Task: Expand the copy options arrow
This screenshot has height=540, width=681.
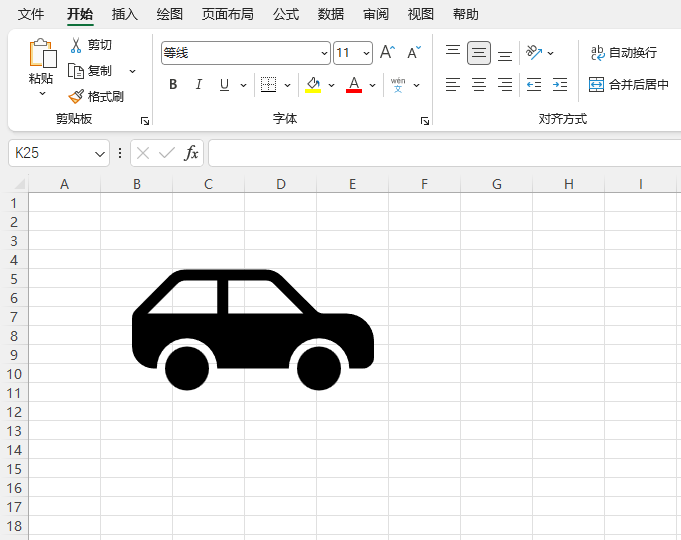Action: click(132, 71)
